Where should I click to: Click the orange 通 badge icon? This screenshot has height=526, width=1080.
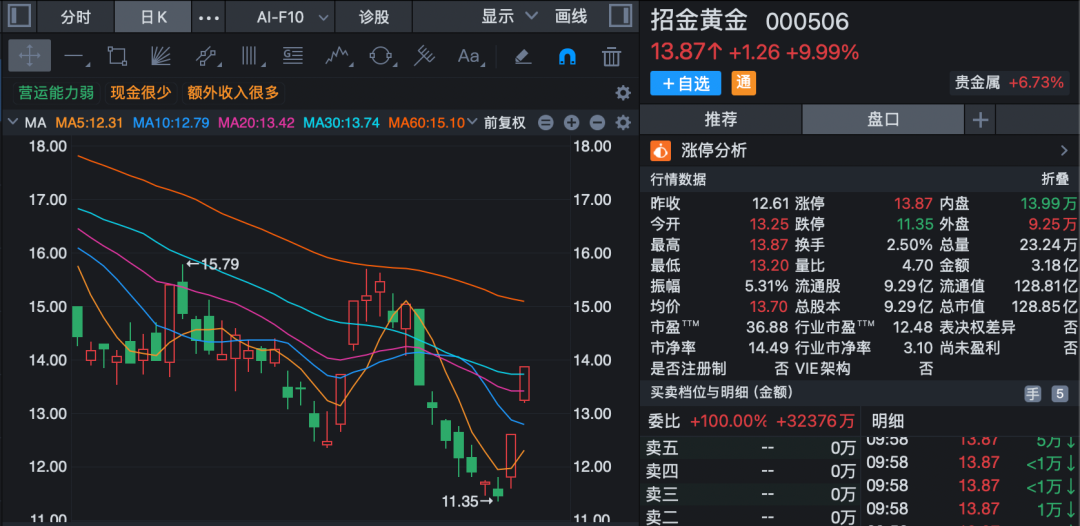(743, 83)
